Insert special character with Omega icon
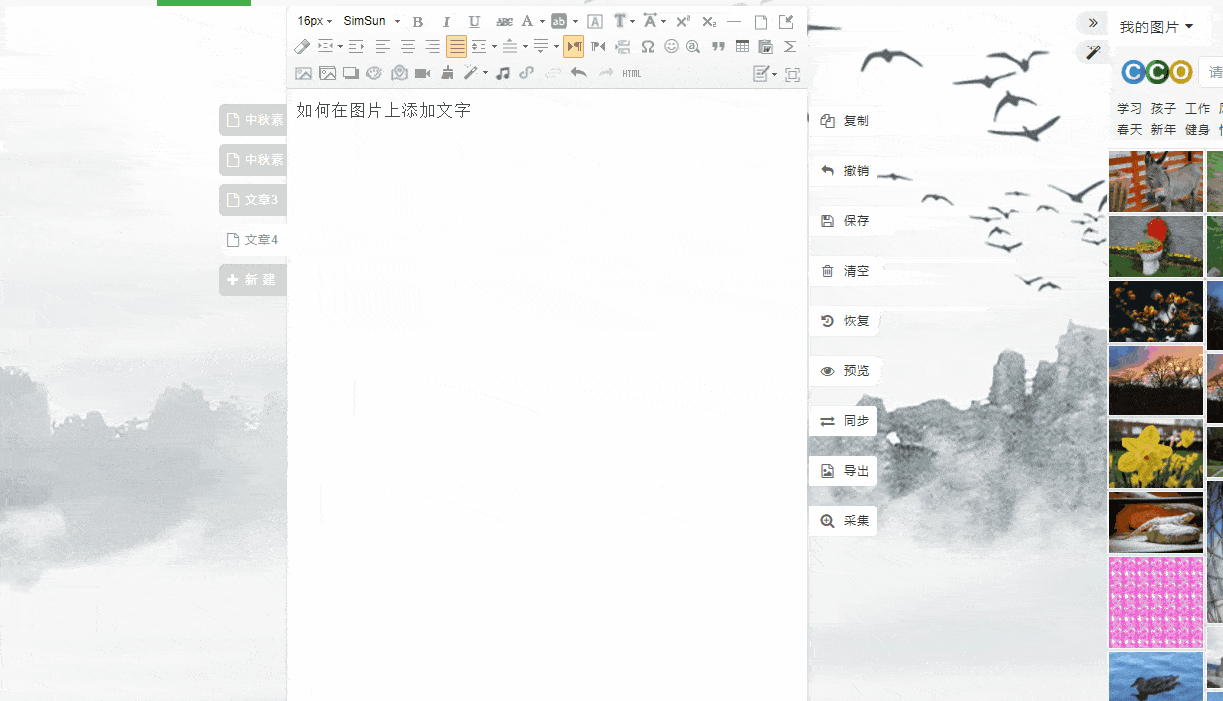Viewport: 1223px width, 701px height. pos(647,46)
